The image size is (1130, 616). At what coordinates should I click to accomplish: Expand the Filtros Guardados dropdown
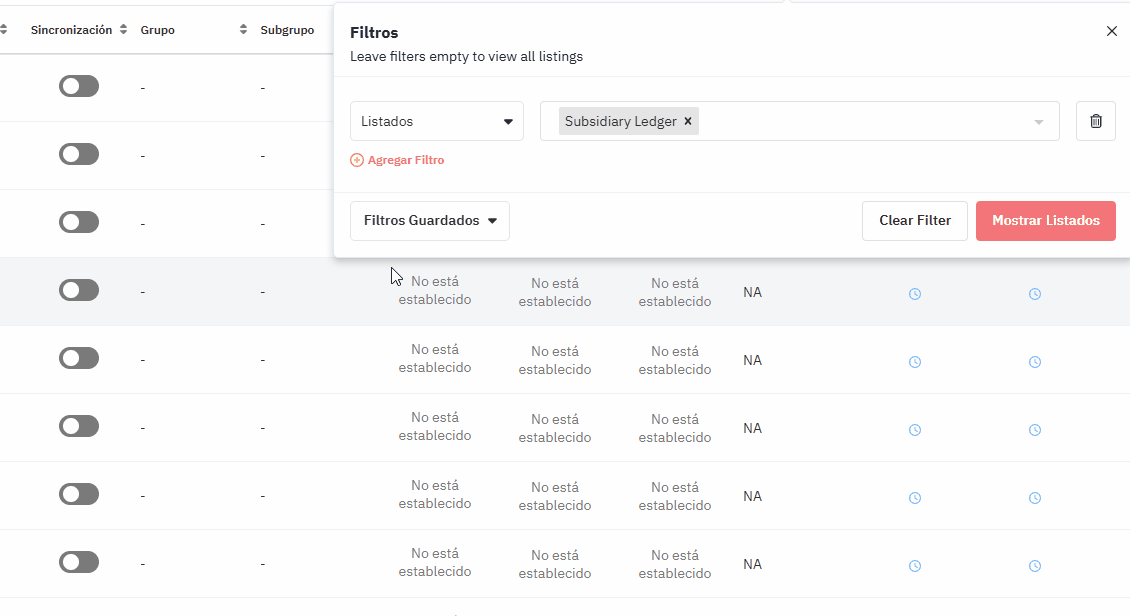(x=429, y=221)
